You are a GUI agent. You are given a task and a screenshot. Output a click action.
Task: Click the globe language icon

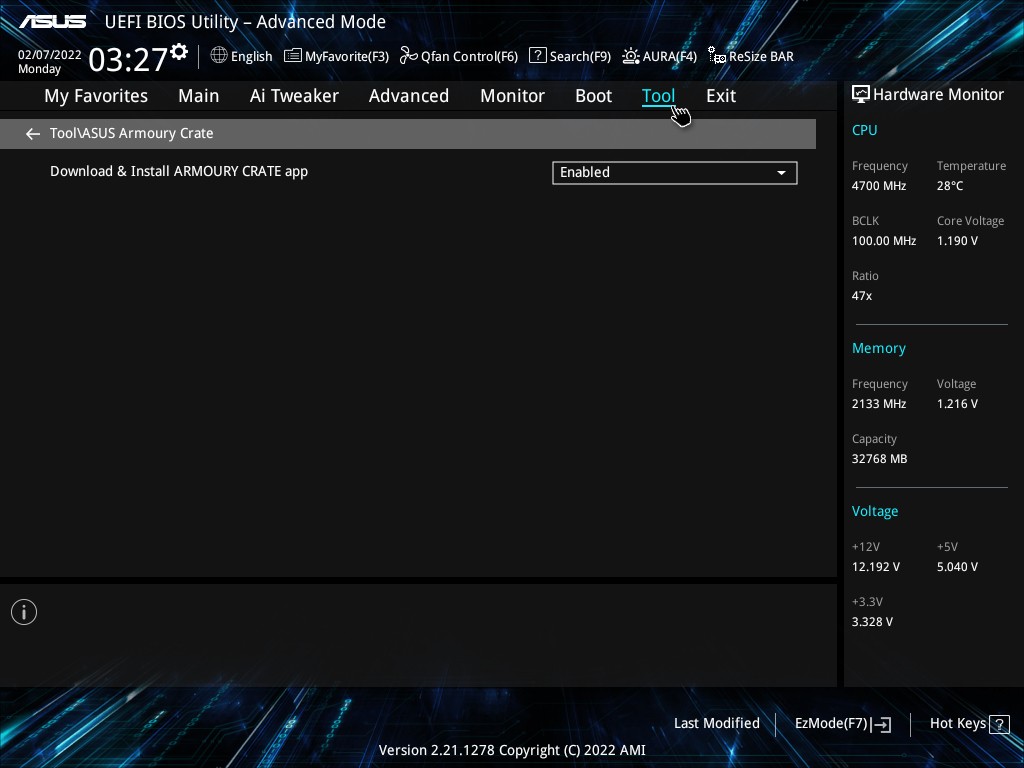(x=219, y=56)
